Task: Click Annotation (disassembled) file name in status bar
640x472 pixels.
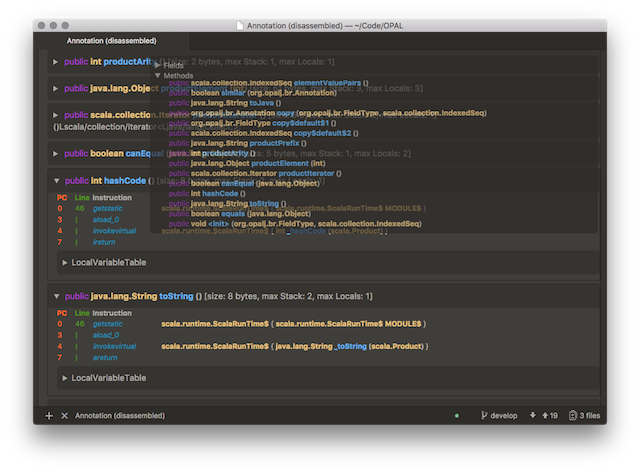Action: pyautogui.click(x=120, y=415)
